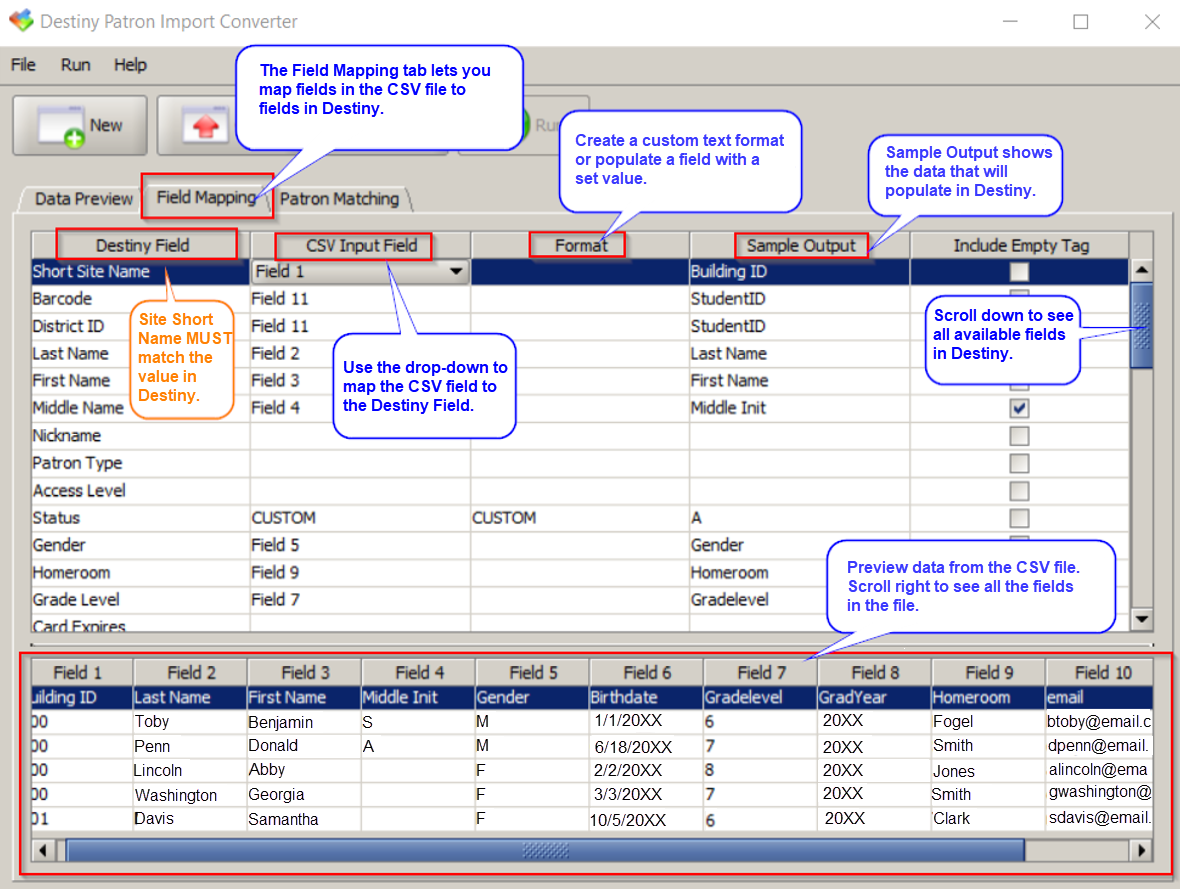This screenshot has height=889, width=1185.
Task: Open the Run menu
Action: (75, 64)
